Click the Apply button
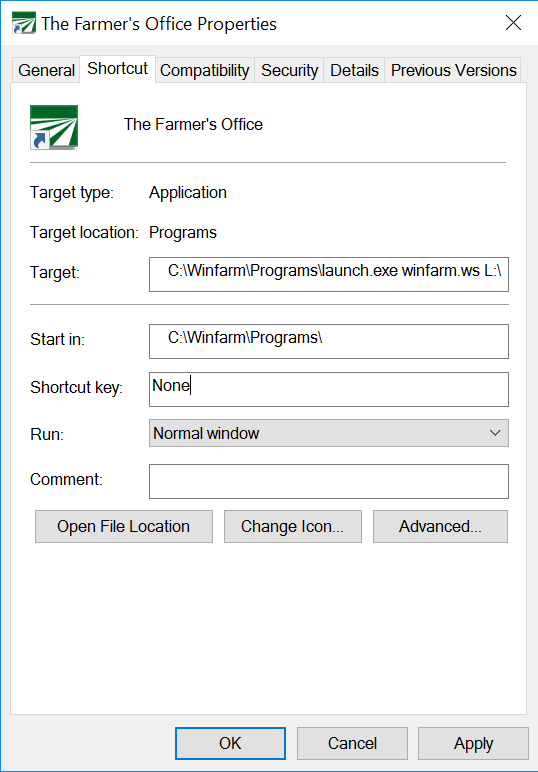Screen dimensions: 538x772 473,743
